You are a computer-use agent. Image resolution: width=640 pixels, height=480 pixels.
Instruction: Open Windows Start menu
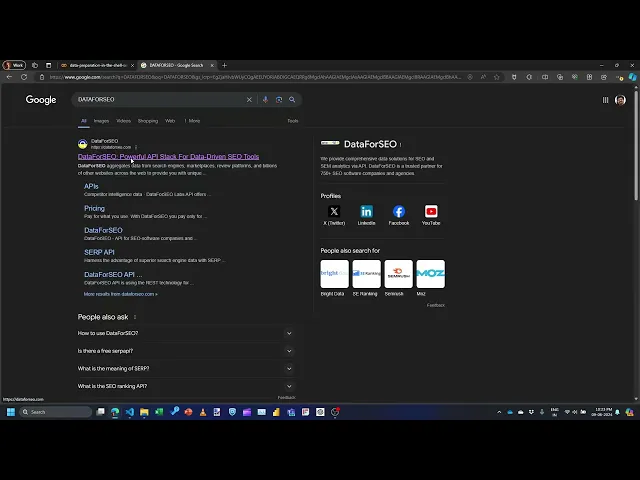pyautogui.click(x=11, y=412)
